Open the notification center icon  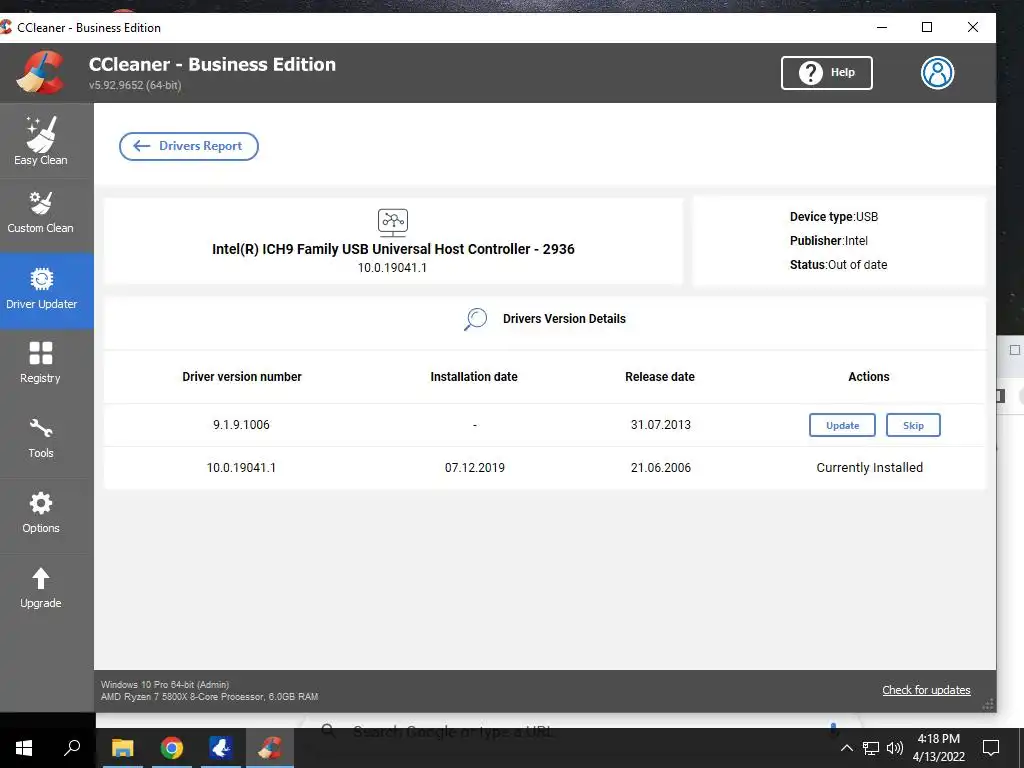tap(991, 748)
